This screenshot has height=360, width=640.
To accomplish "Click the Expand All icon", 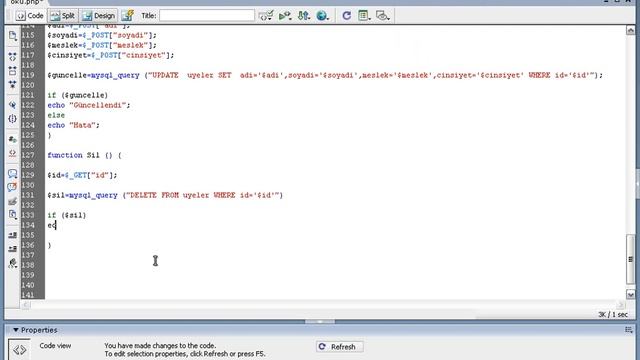I will [13, 84].
